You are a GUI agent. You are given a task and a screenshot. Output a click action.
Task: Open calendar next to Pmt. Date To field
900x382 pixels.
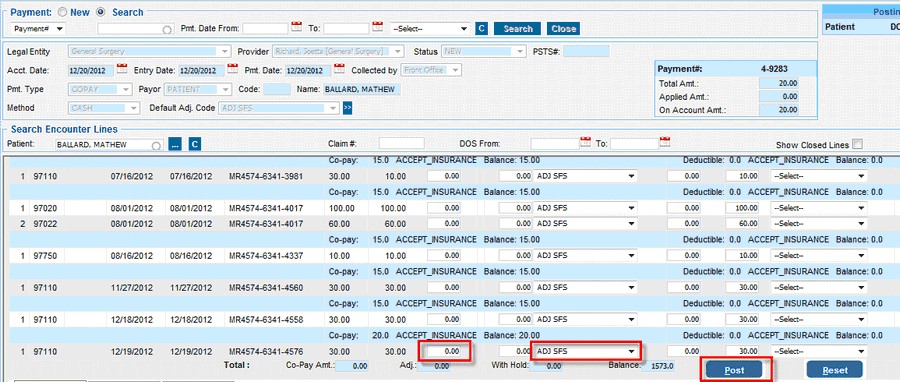point(377,26)
